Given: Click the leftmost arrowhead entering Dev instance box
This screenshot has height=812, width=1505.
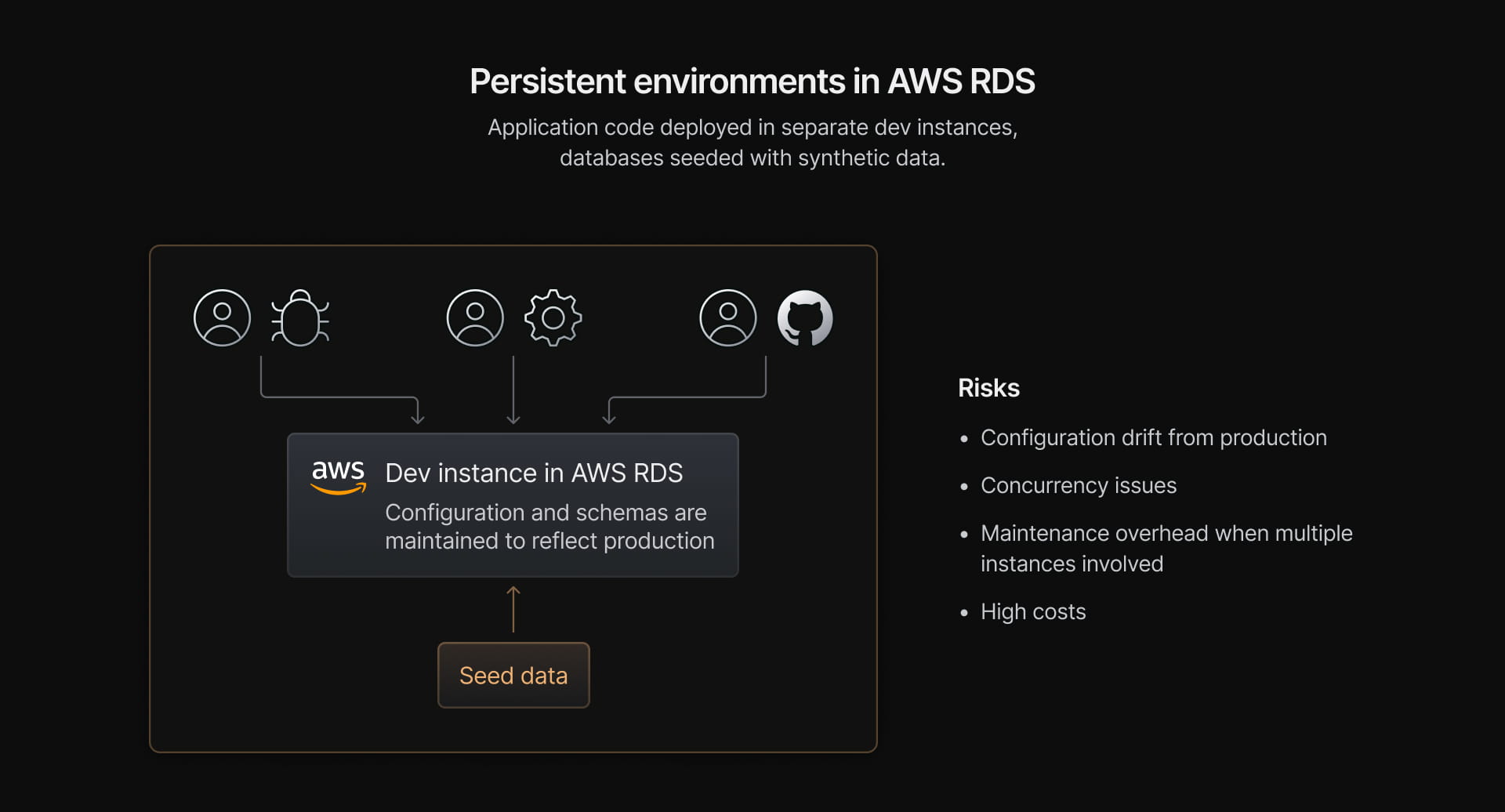Looking at the screenshot, I should tap(418, 418).
